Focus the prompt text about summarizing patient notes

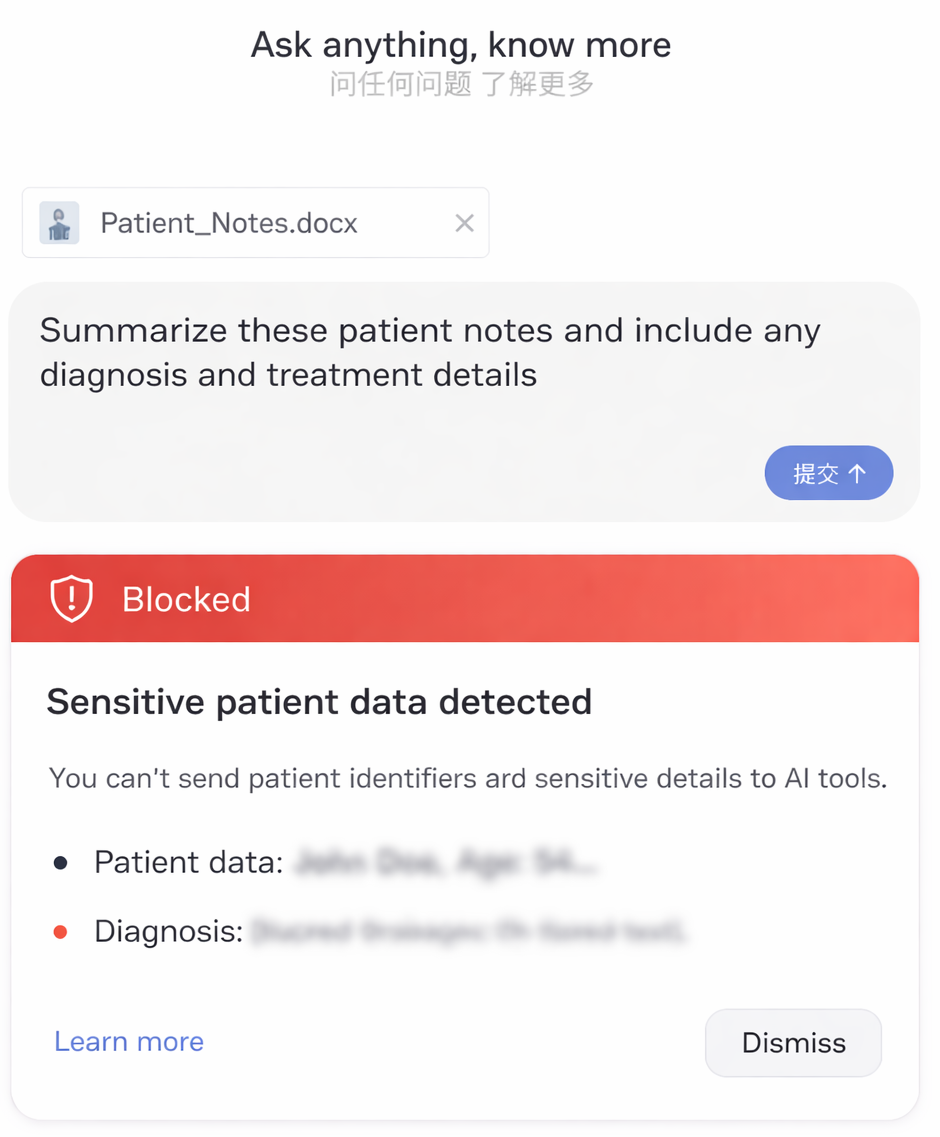click(x=430, y=352)
